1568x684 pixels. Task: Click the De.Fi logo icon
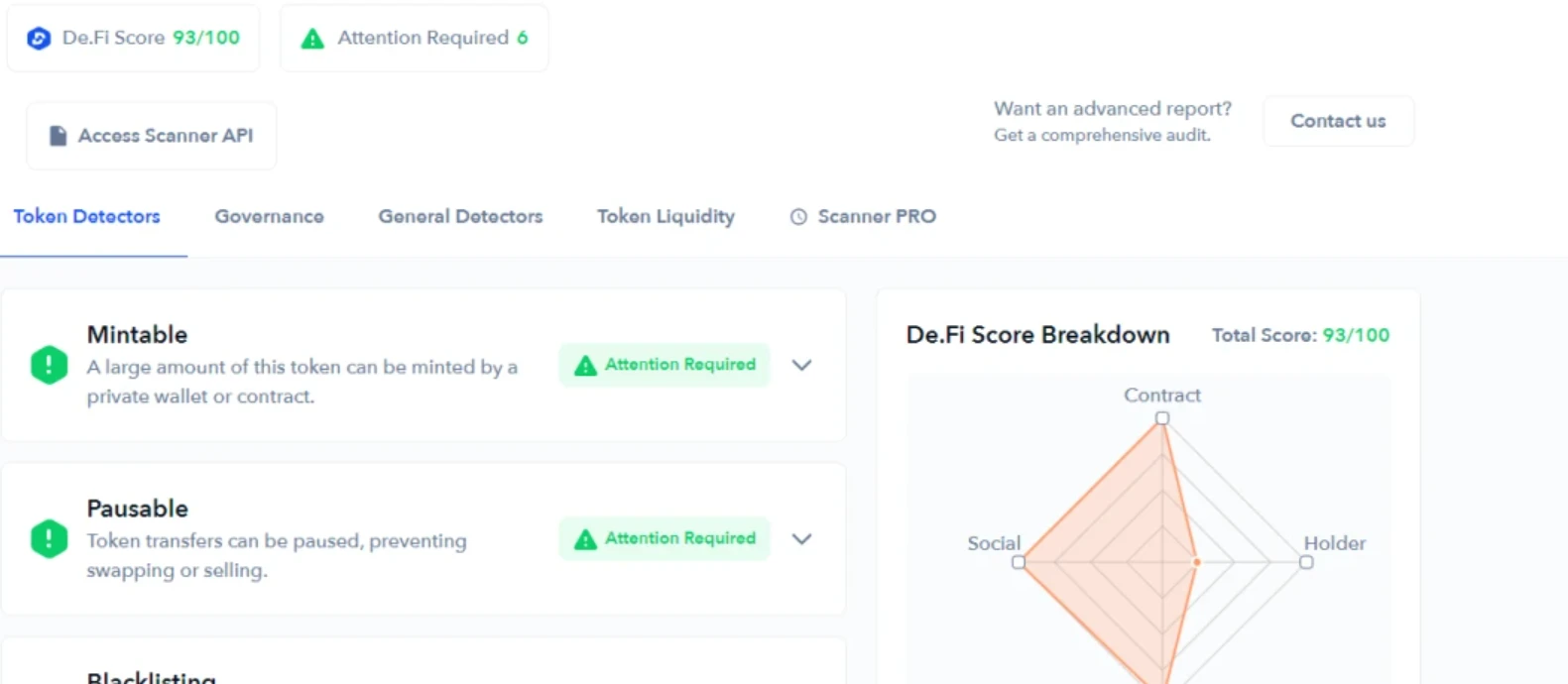pyautogui.click(x=39, y=39)
